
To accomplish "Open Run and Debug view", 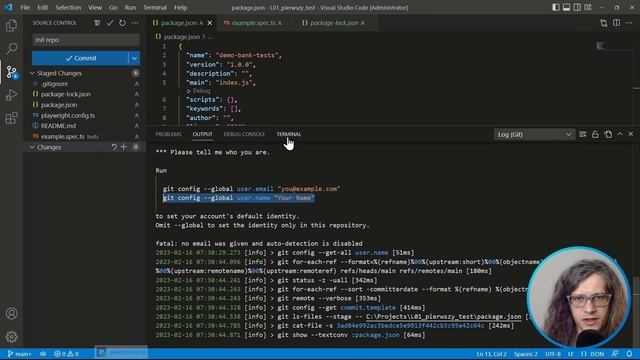I will [11, 95].
